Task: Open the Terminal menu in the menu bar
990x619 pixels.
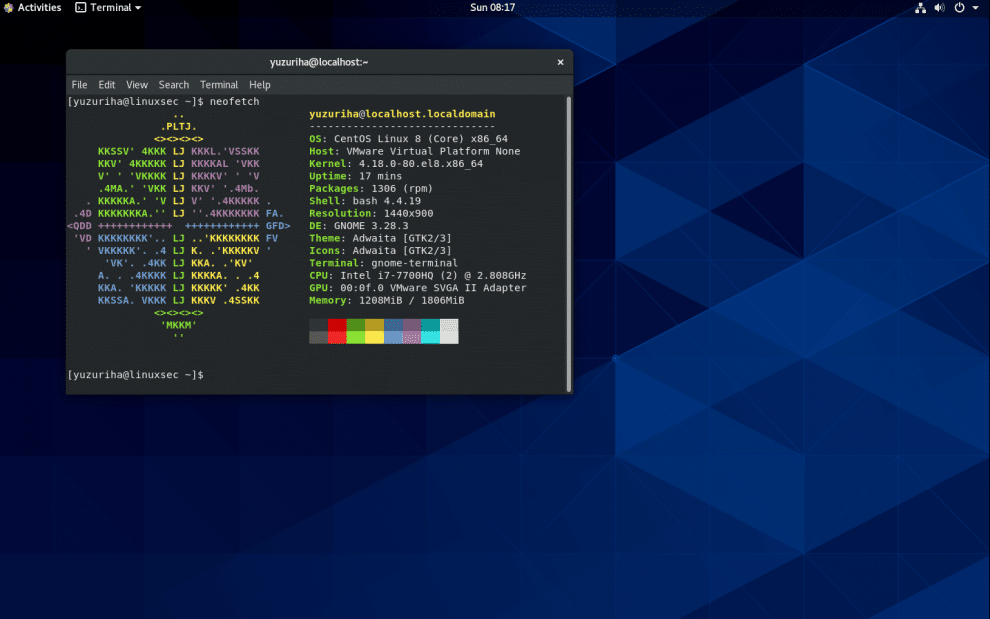Action: point(219,85)
